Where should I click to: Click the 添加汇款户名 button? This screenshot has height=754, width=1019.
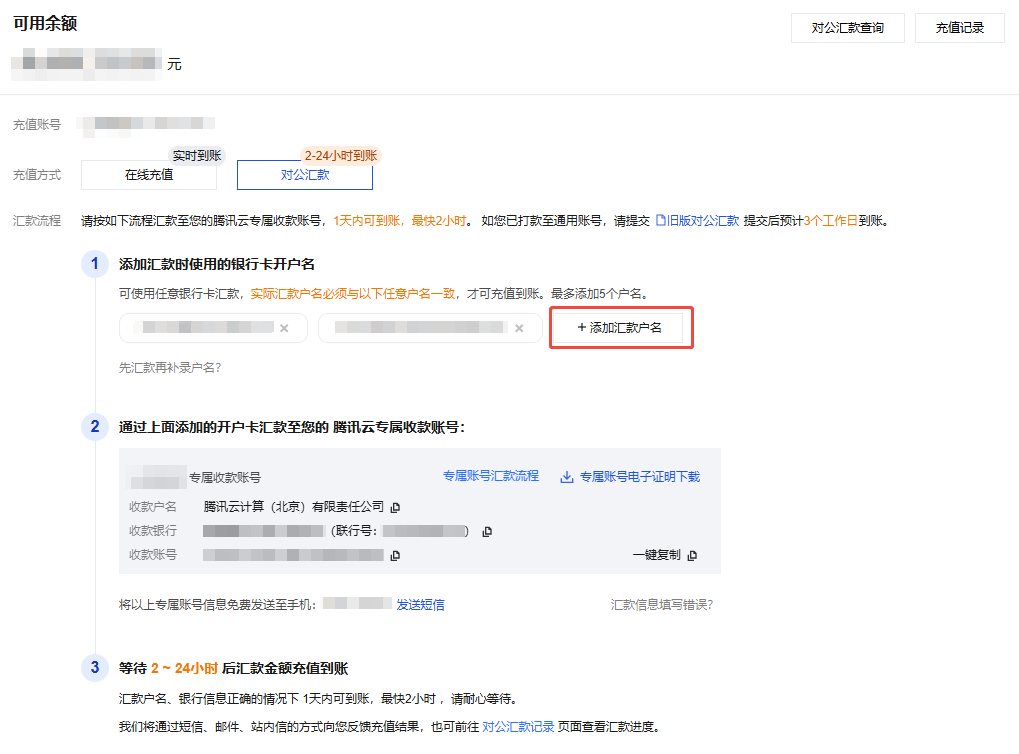click(620, 328)
